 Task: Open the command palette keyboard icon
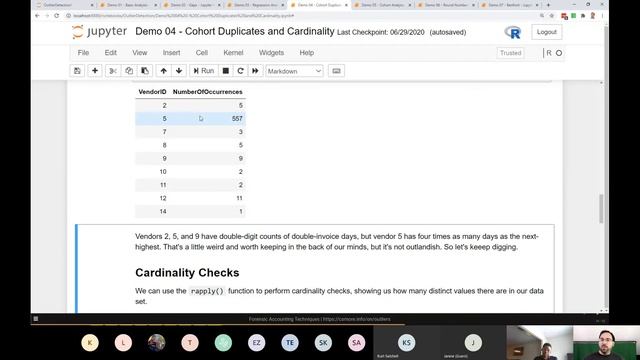pyautogui.click(x=336, y=71)
